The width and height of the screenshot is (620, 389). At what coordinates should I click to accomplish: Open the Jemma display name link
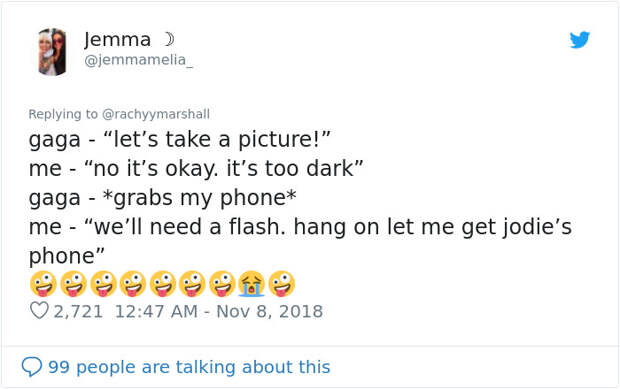[x=117, y=40]
